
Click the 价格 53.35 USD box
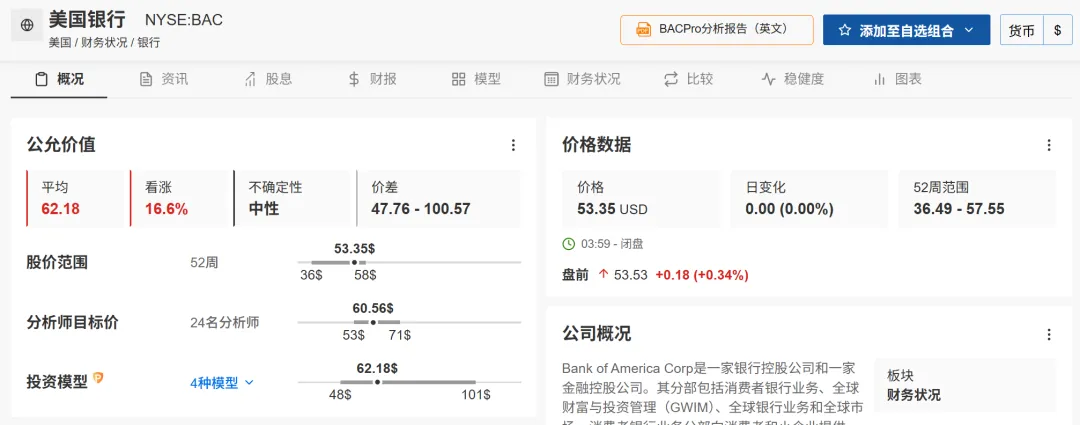tap(641, 198)
